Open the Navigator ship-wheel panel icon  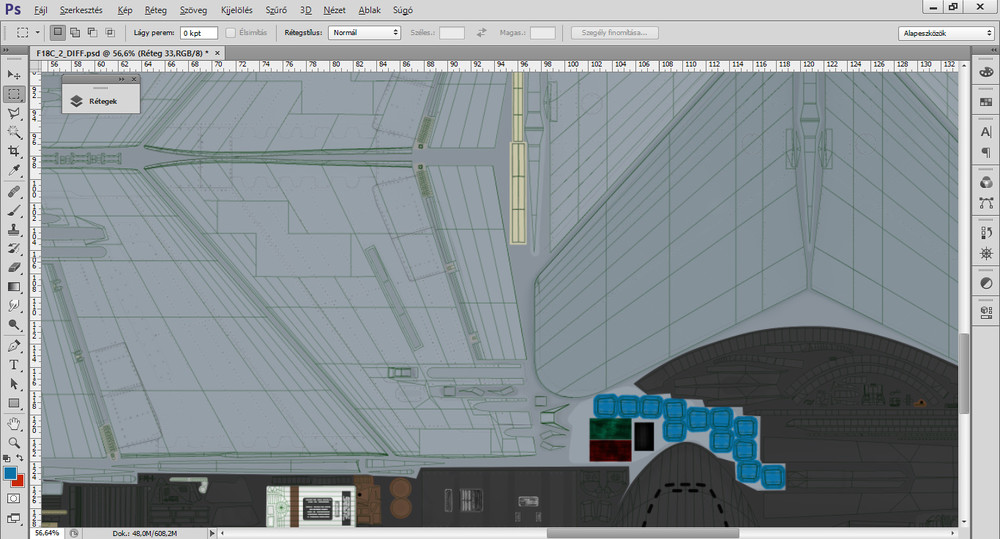coord(986,254)
